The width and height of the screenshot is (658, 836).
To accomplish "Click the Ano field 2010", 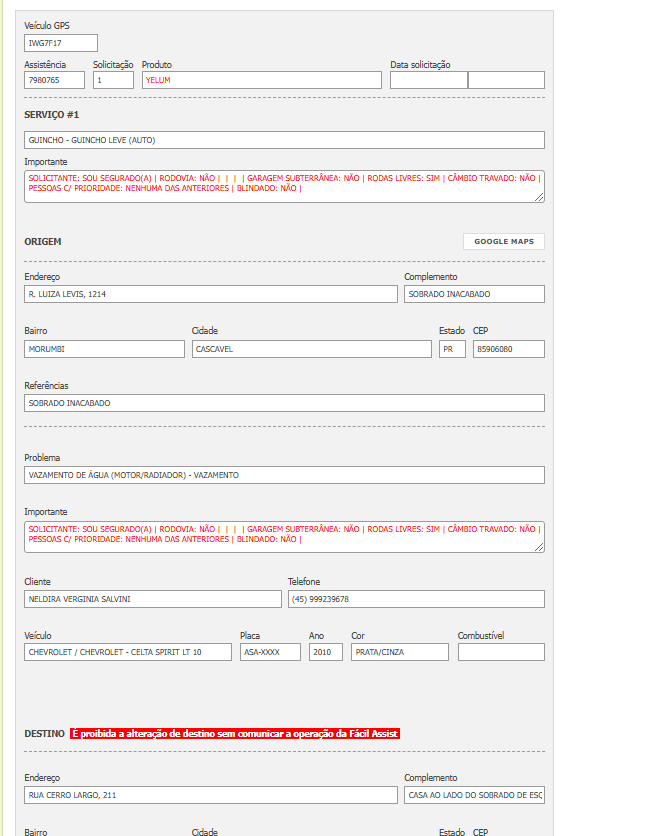I will (326, 652).
